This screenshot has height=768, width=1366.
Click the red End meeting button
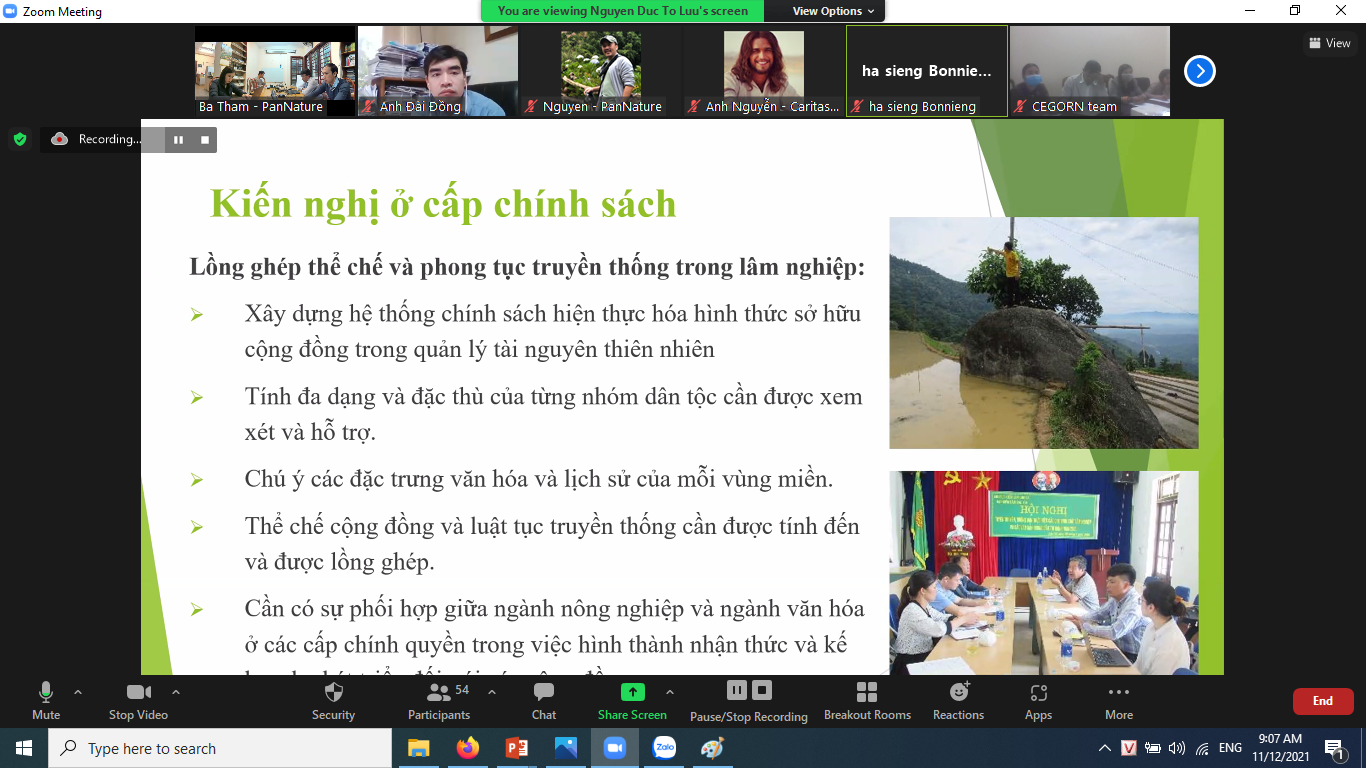coord(1322,701)
